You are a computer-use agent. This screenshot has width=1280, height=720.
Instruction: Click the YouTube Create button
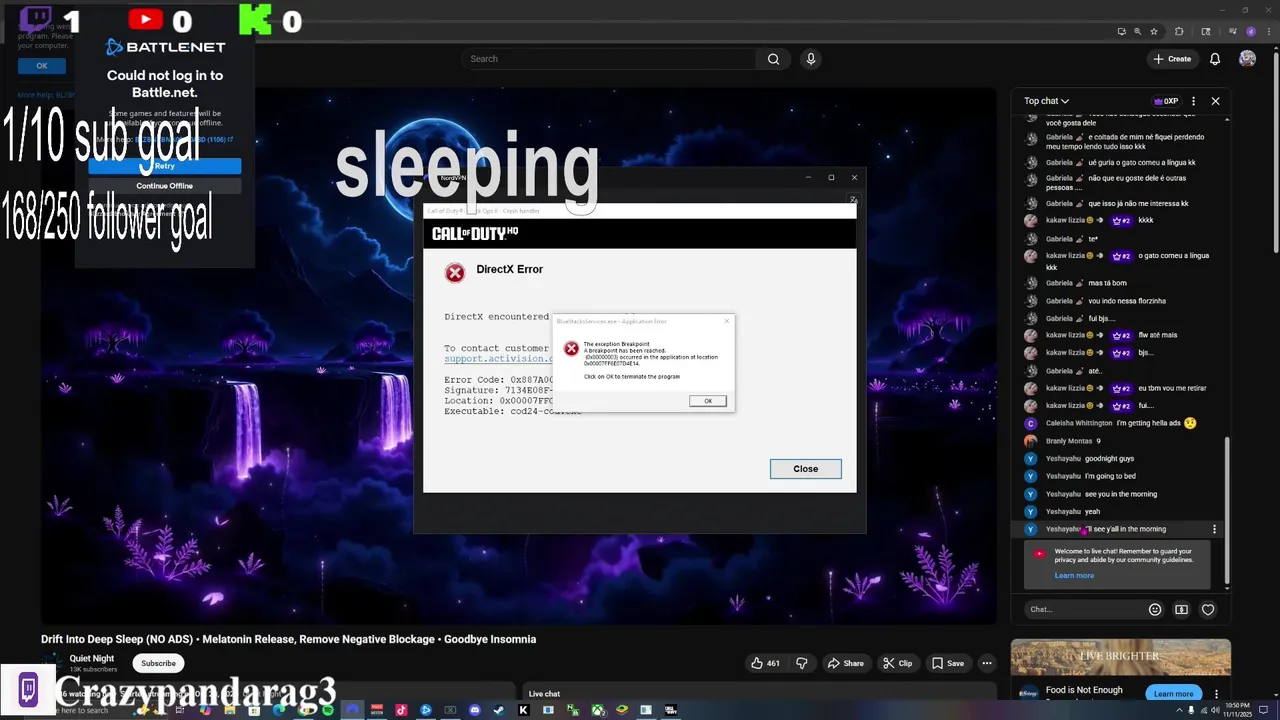[1172, 59]
